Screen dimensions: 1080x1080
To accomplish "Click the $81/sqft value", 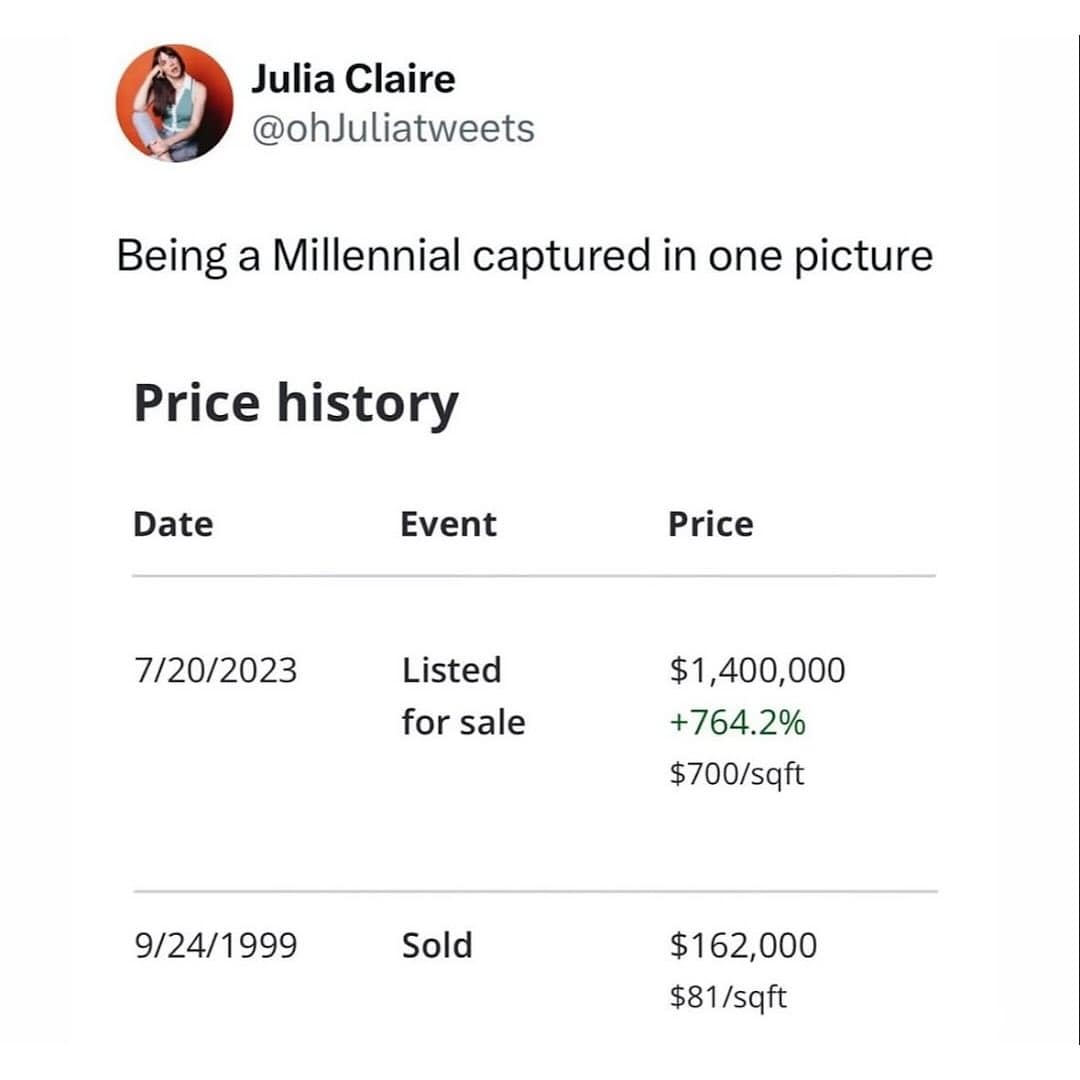I will (x=728, y=997).
